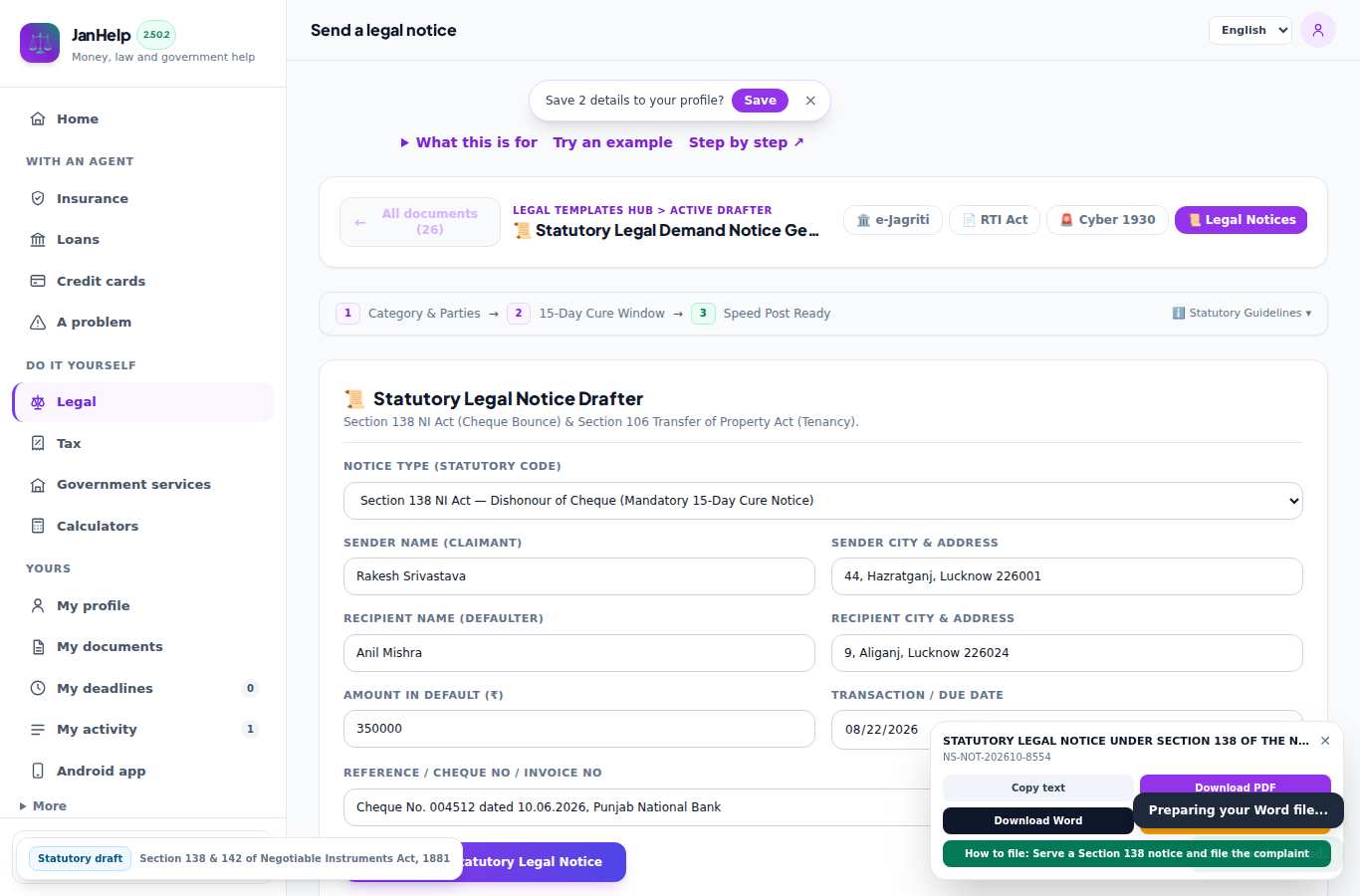Expand the Statutory Guidelines section
This screenshot has width=1360, height=896.
coord(1242,313)
